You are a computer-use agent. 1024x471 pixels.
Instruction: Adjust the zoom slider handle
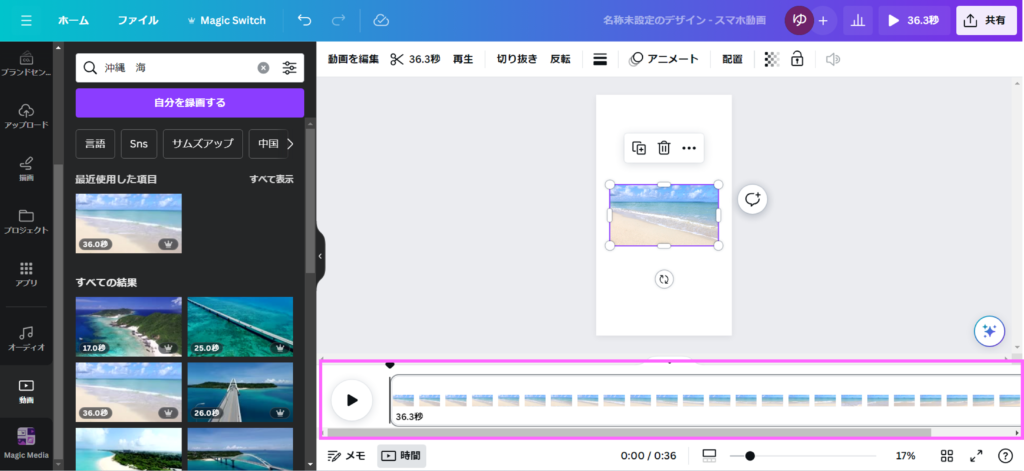750,455
